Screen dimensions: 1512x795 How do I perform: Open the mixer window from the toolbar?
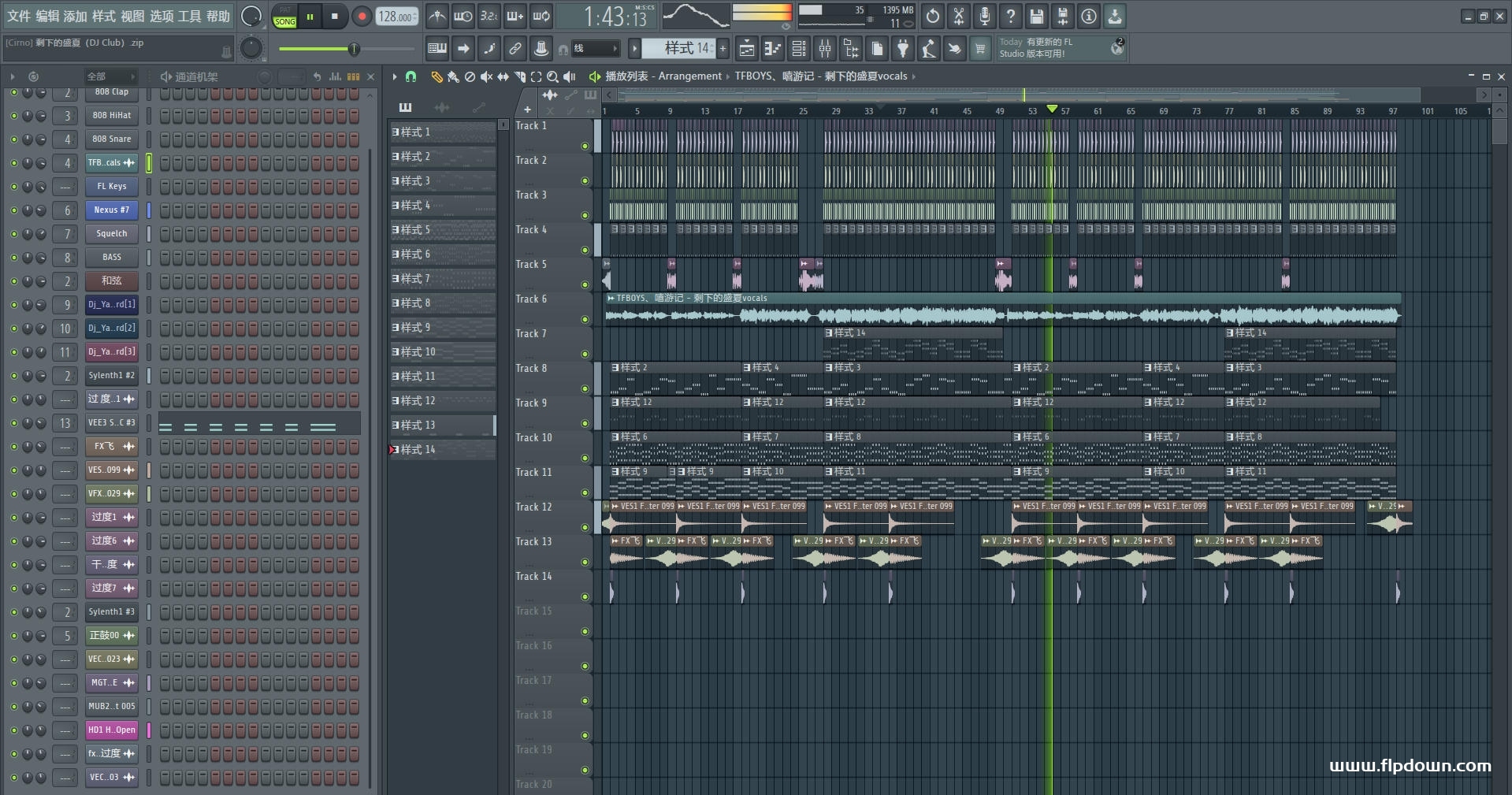pyautogui.click(x=825, y=49)
